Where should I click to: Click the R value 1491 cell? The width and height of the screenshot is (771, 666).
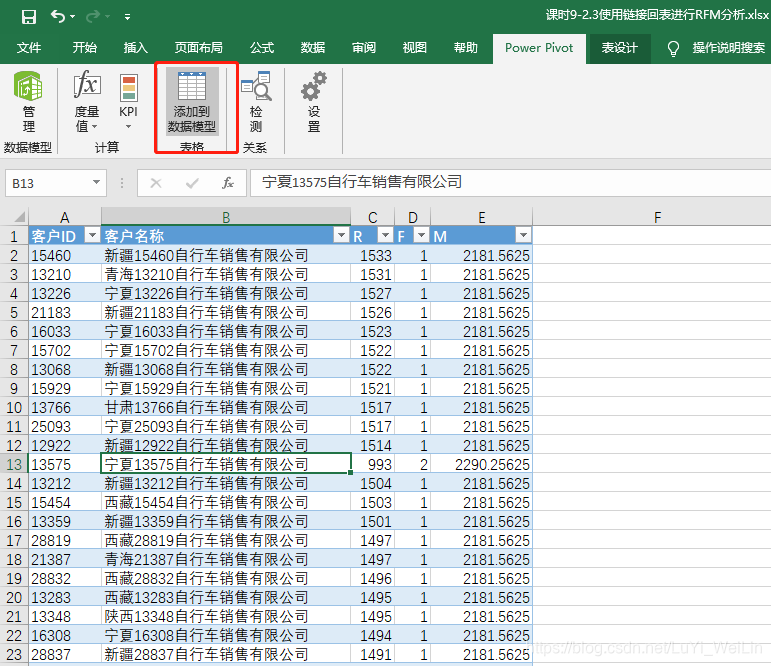tap(373, 655)
